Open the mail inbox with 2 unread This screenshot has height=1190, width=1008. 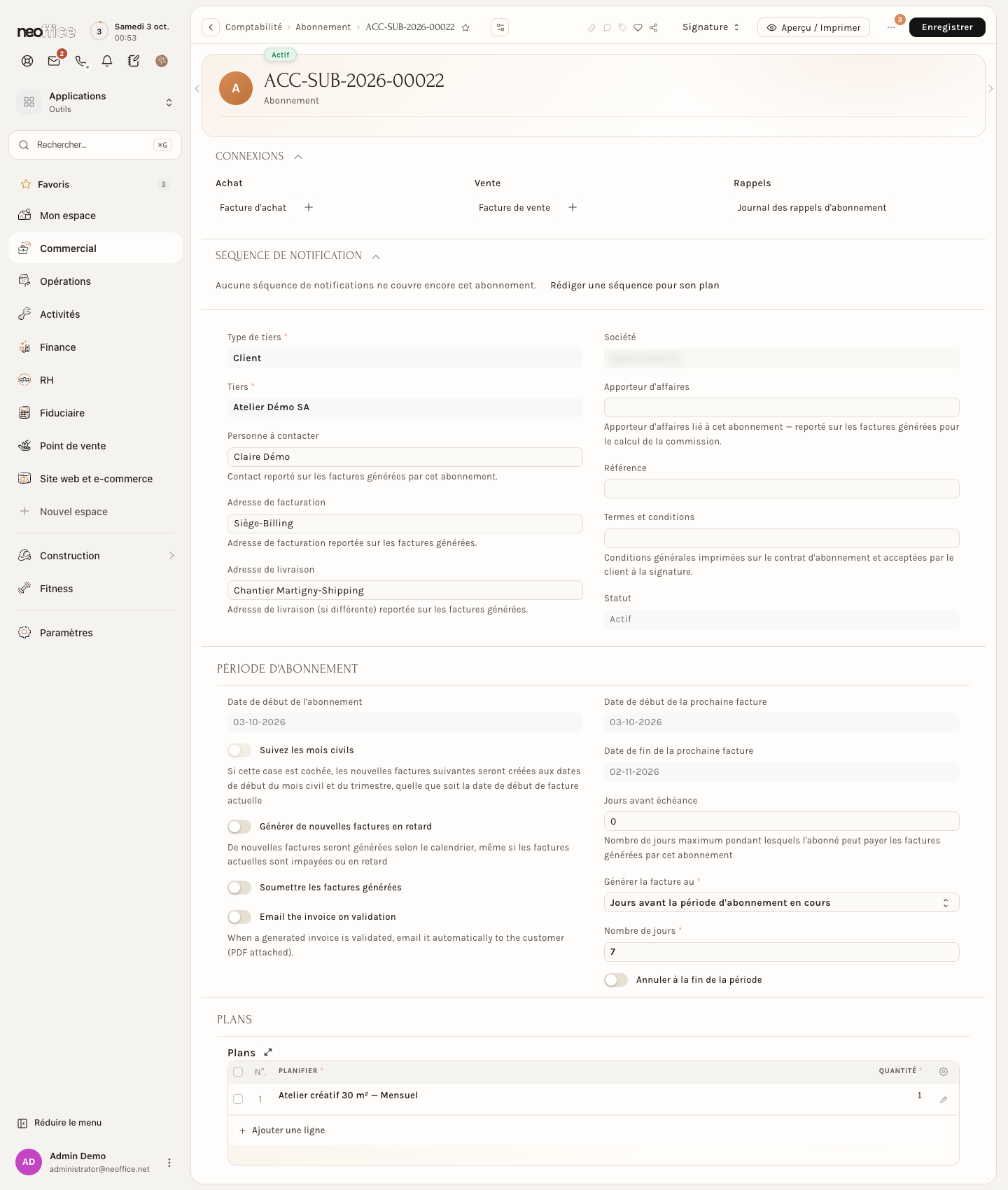click(54, 61)
